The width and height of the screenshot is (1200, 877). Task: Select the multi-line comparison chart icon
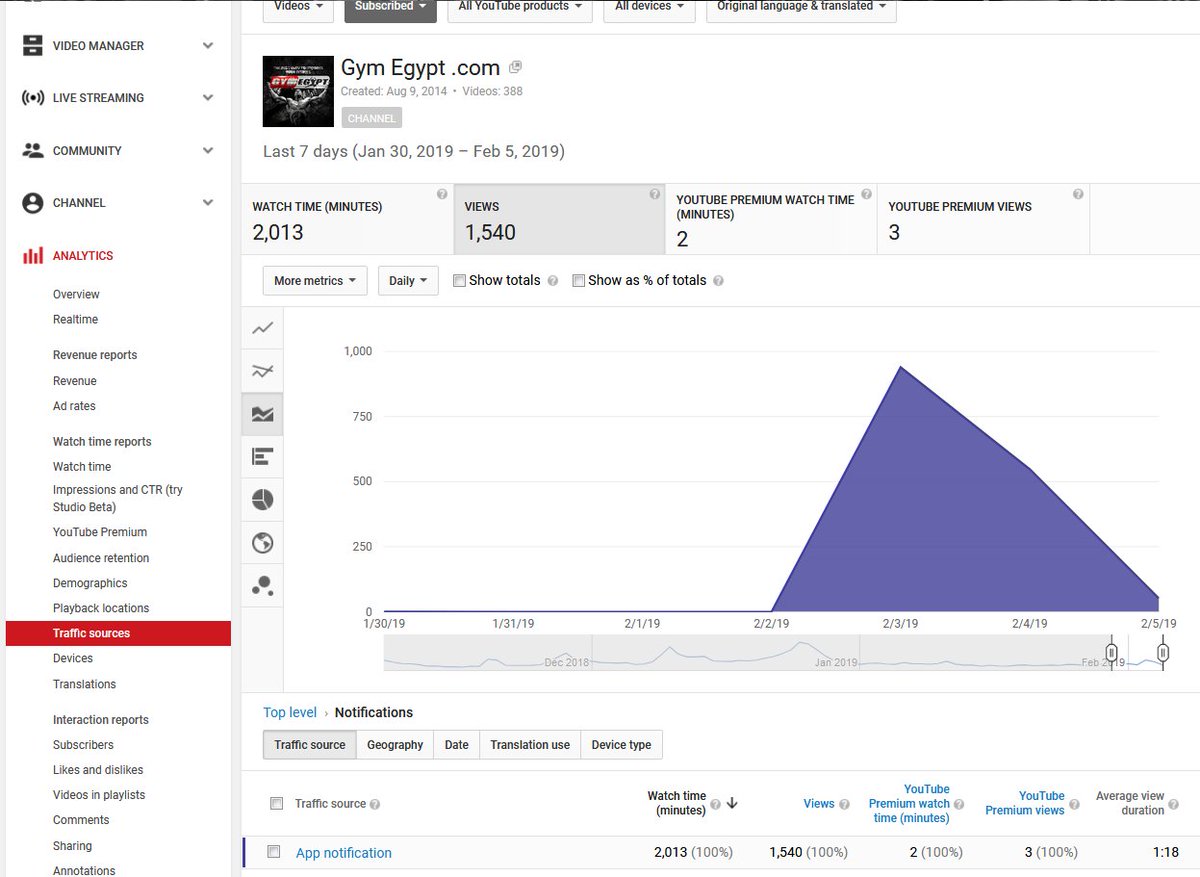[262, 371]
